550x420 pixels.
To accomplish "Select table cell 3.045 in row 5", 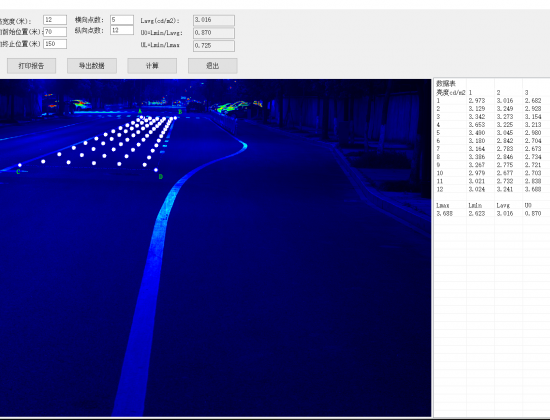I will pos(505,133).
